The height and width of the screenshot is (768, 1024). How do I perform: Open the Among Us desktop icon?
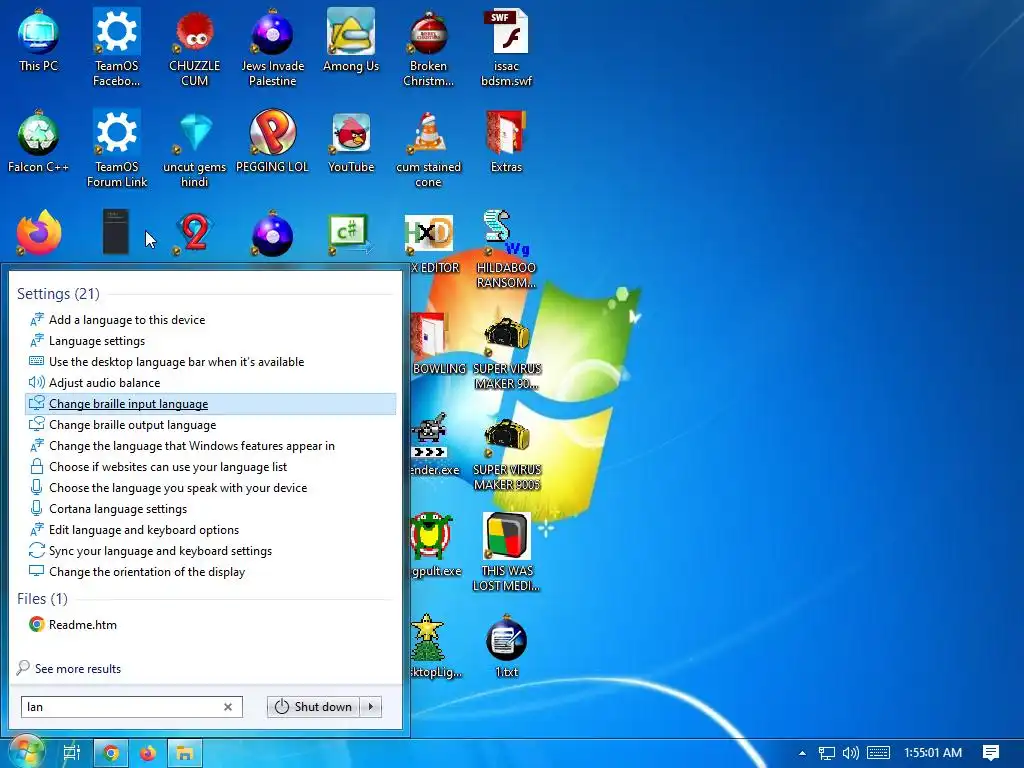[351, 39]
